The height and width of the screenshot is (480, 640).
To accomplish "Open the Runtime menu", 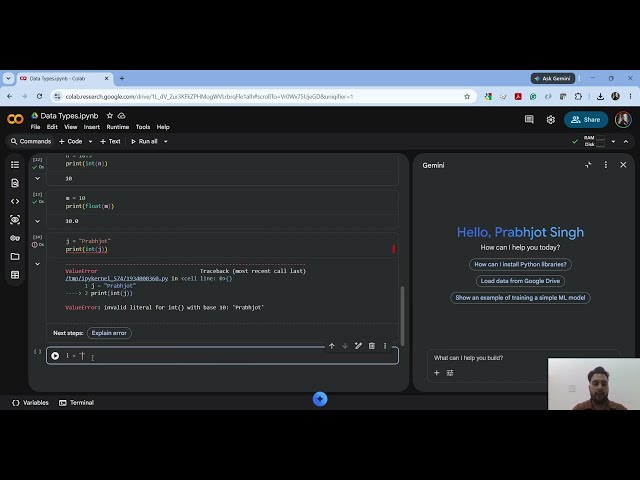I will [118, 127].
